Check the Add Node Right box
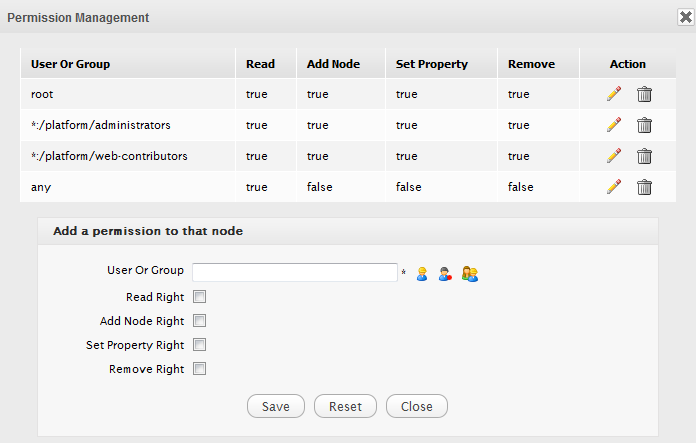The width and height of the screenshot is (696, 443). click(x=199, y=321)
